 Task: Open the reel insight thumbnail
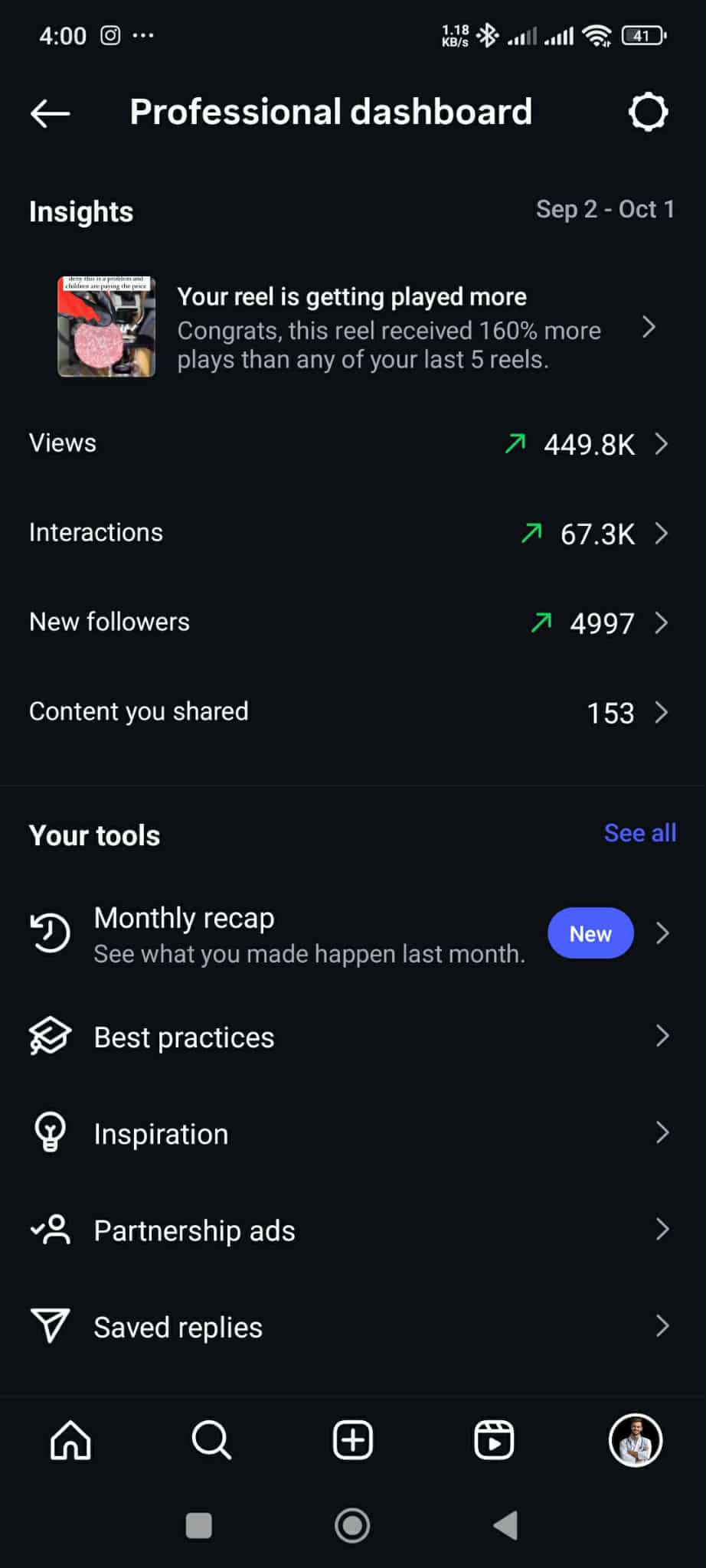[x=106, y=327]
